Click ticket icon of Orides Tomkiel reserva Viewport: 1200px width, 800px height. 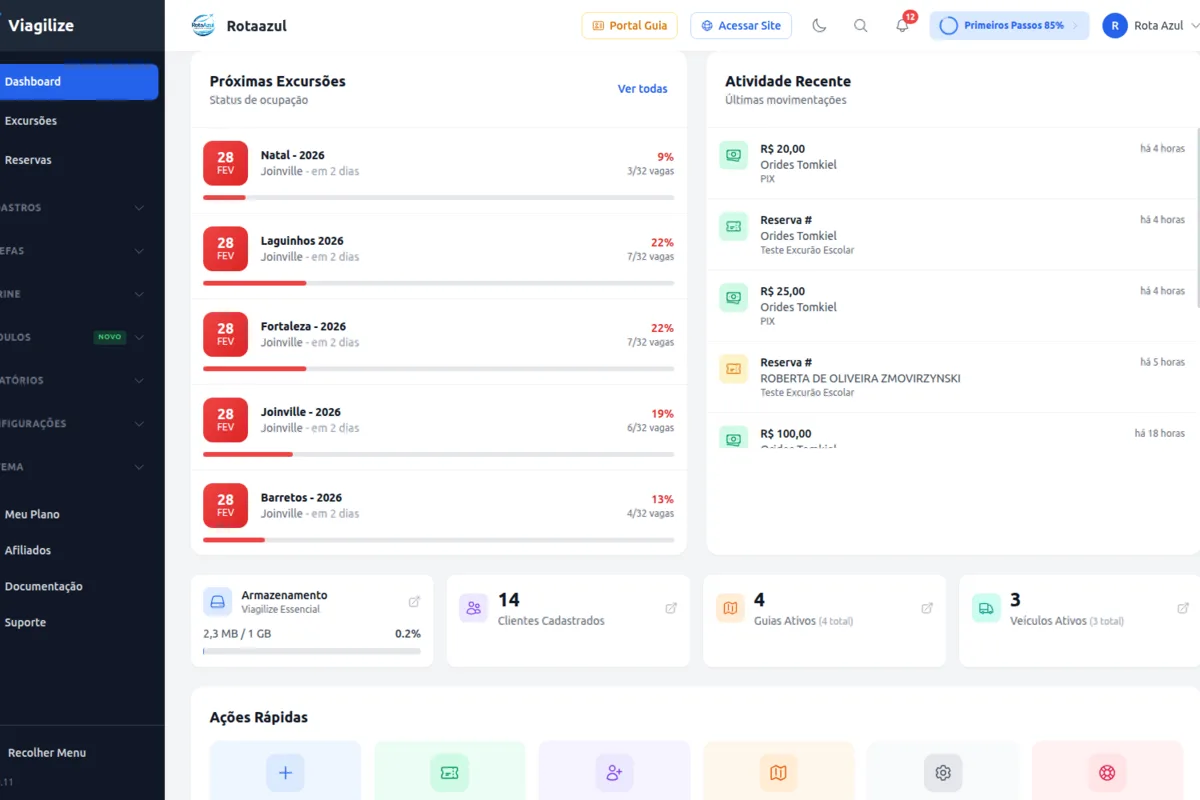tap(733, 227)
